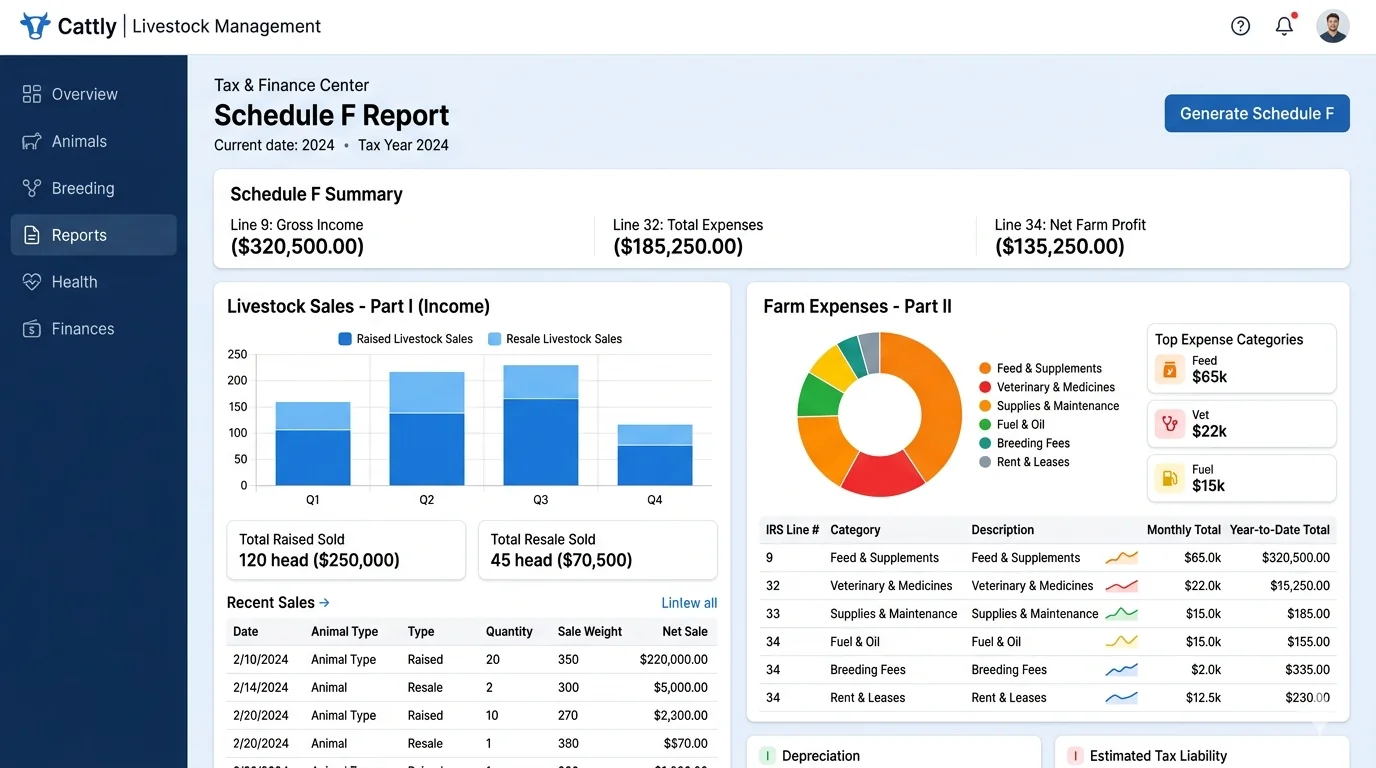Screen dimensions: 1376x768
Task: Open the help question mark icon
Action: click(x=1240, y=26)
